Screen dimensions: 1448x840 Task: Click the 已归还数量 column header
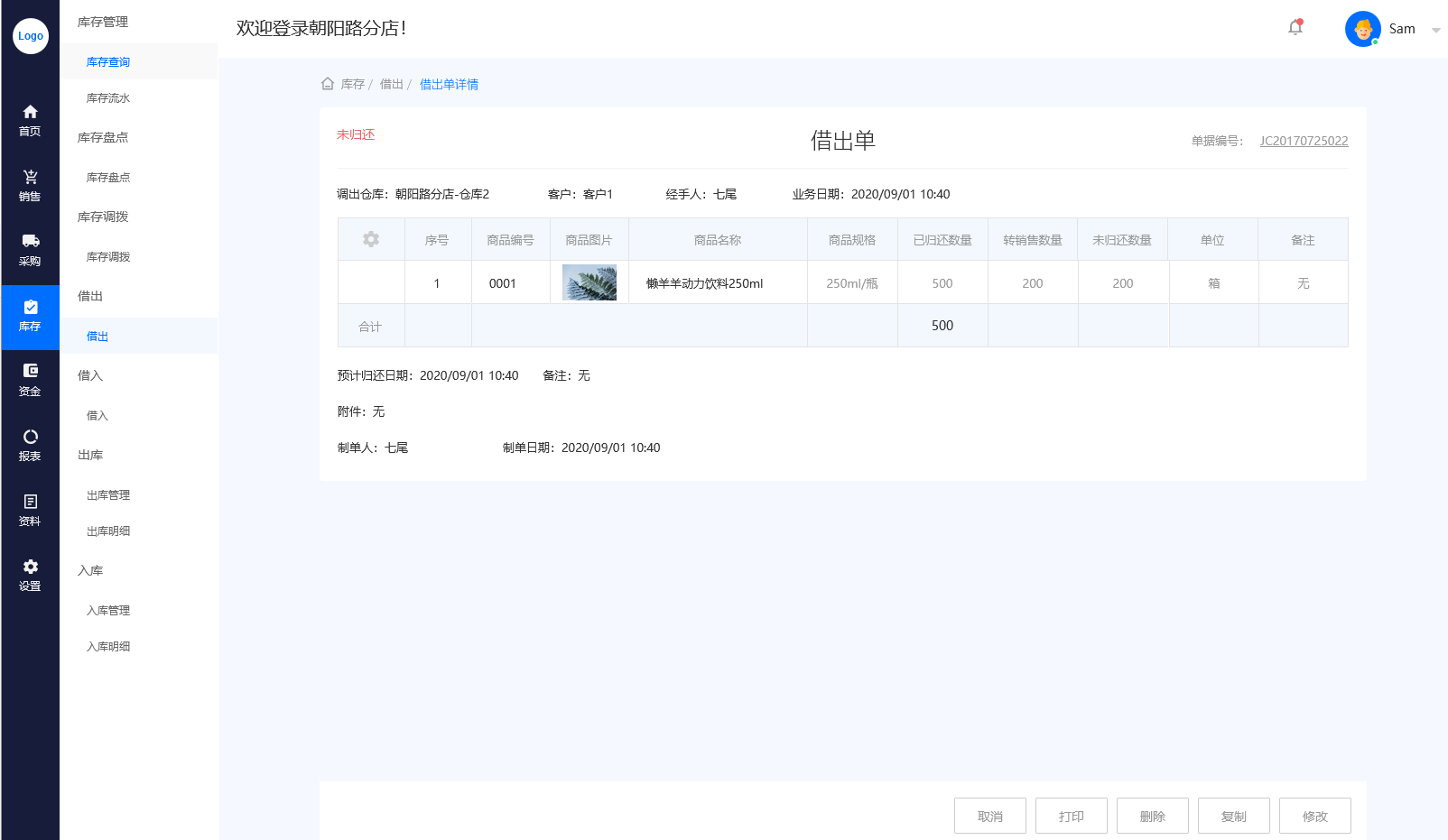click(942, 239)
